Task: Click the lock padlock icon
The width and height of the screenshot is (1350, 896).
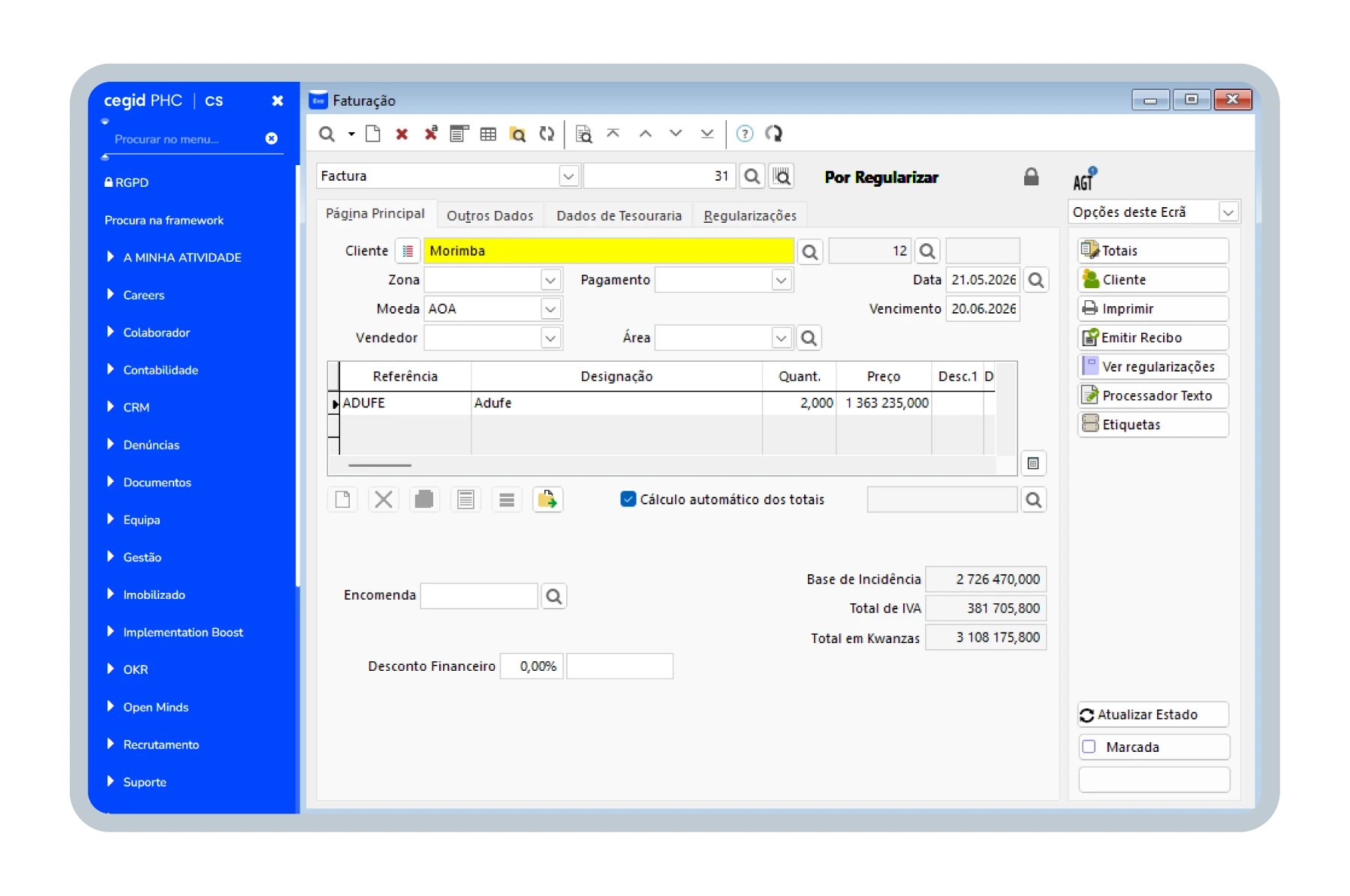Action: 1031,176
